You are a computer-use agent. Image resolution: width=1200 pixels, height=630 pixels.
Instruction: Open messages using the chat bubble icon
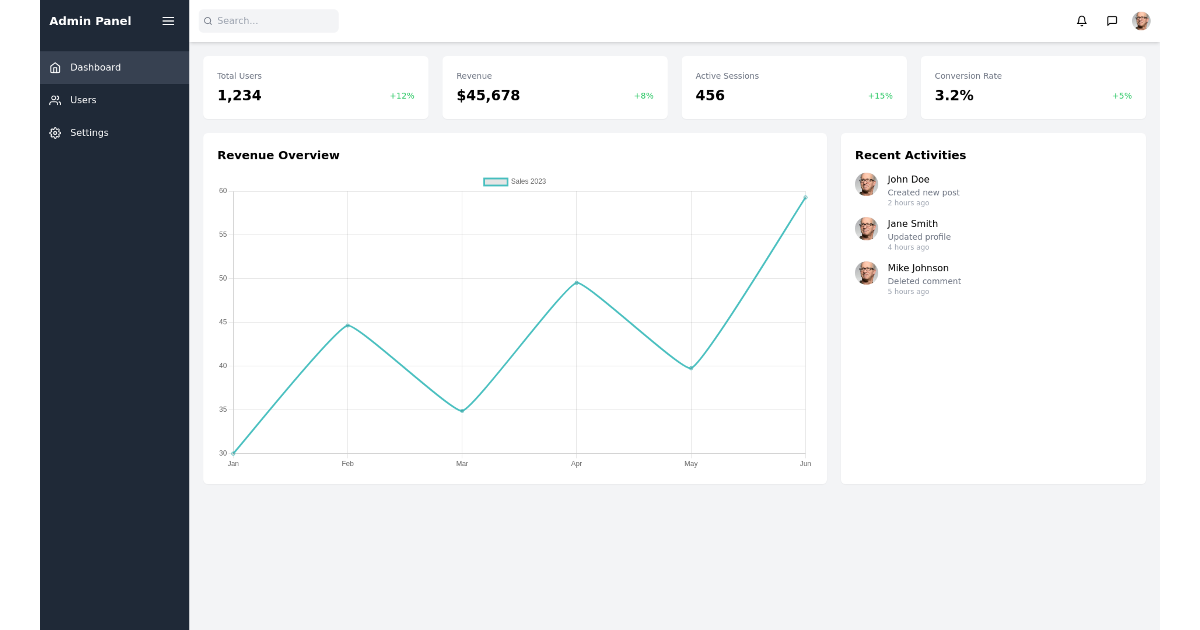click(x=1111, y=20)
